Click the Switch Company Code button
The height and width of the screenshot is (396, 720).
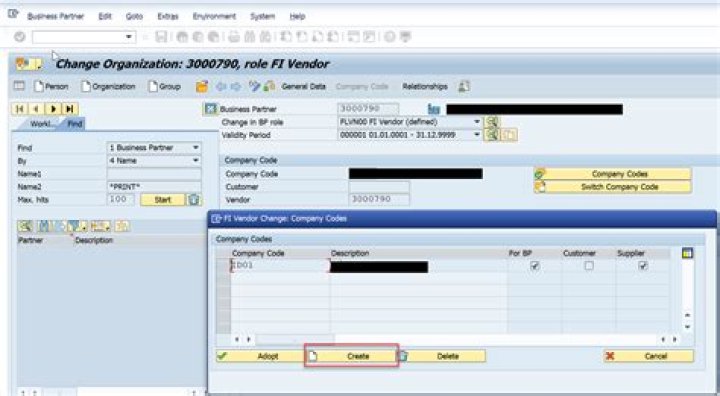(x=613, y=187)
